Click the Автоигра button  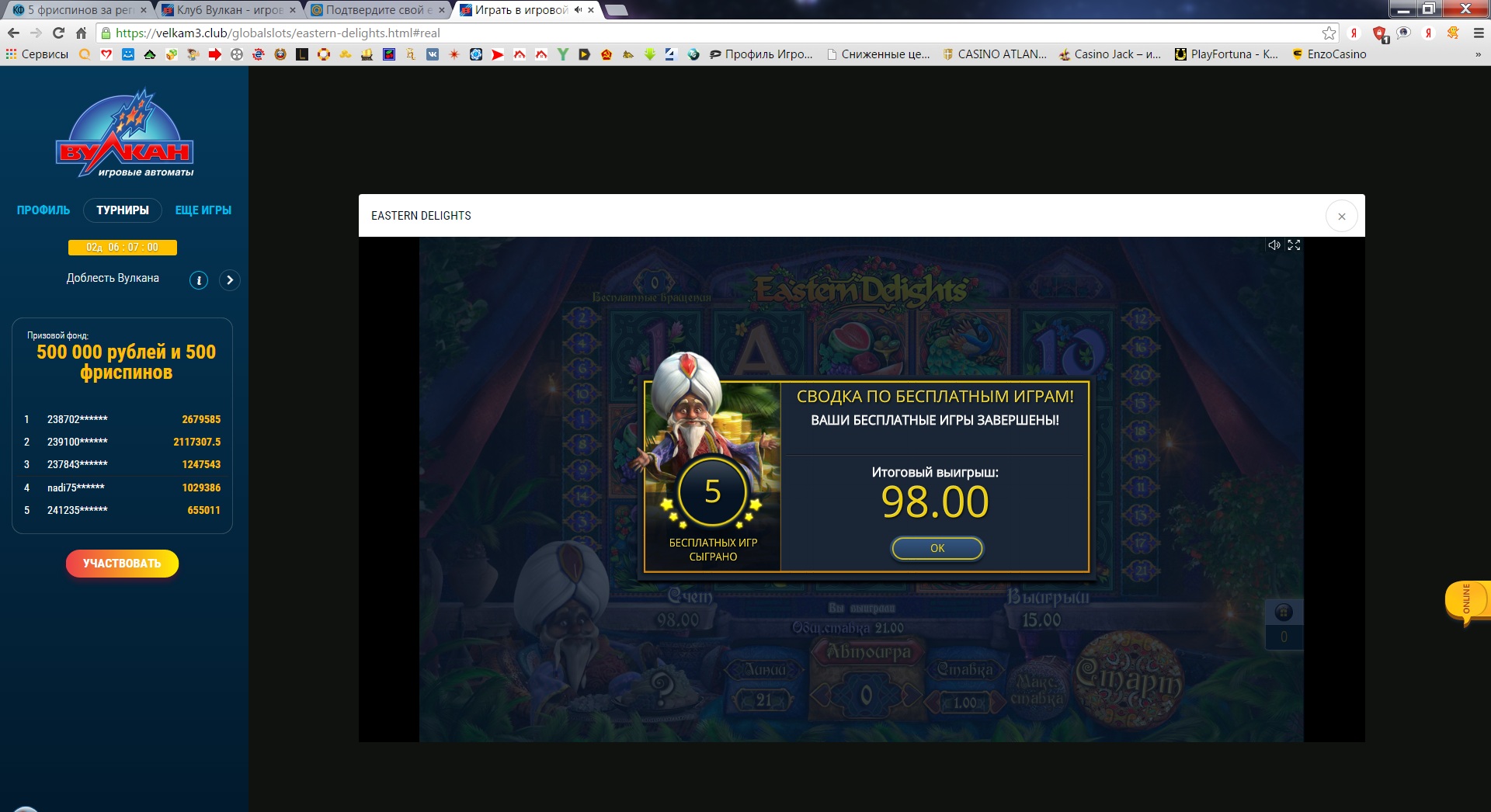pos(867,653)
